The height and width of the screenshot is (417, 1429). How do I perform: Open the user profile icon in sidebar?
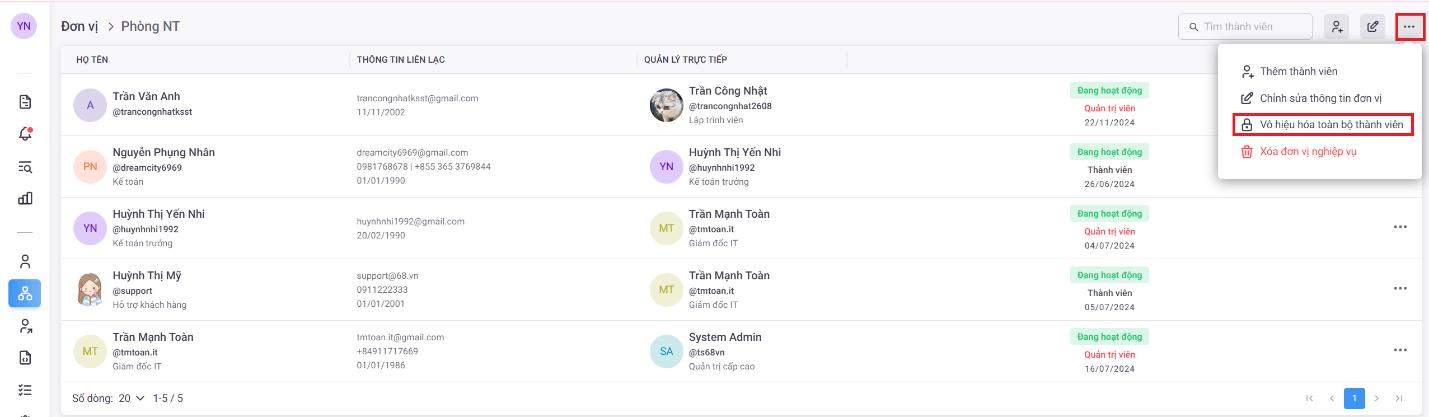click(x=25, y=261)
